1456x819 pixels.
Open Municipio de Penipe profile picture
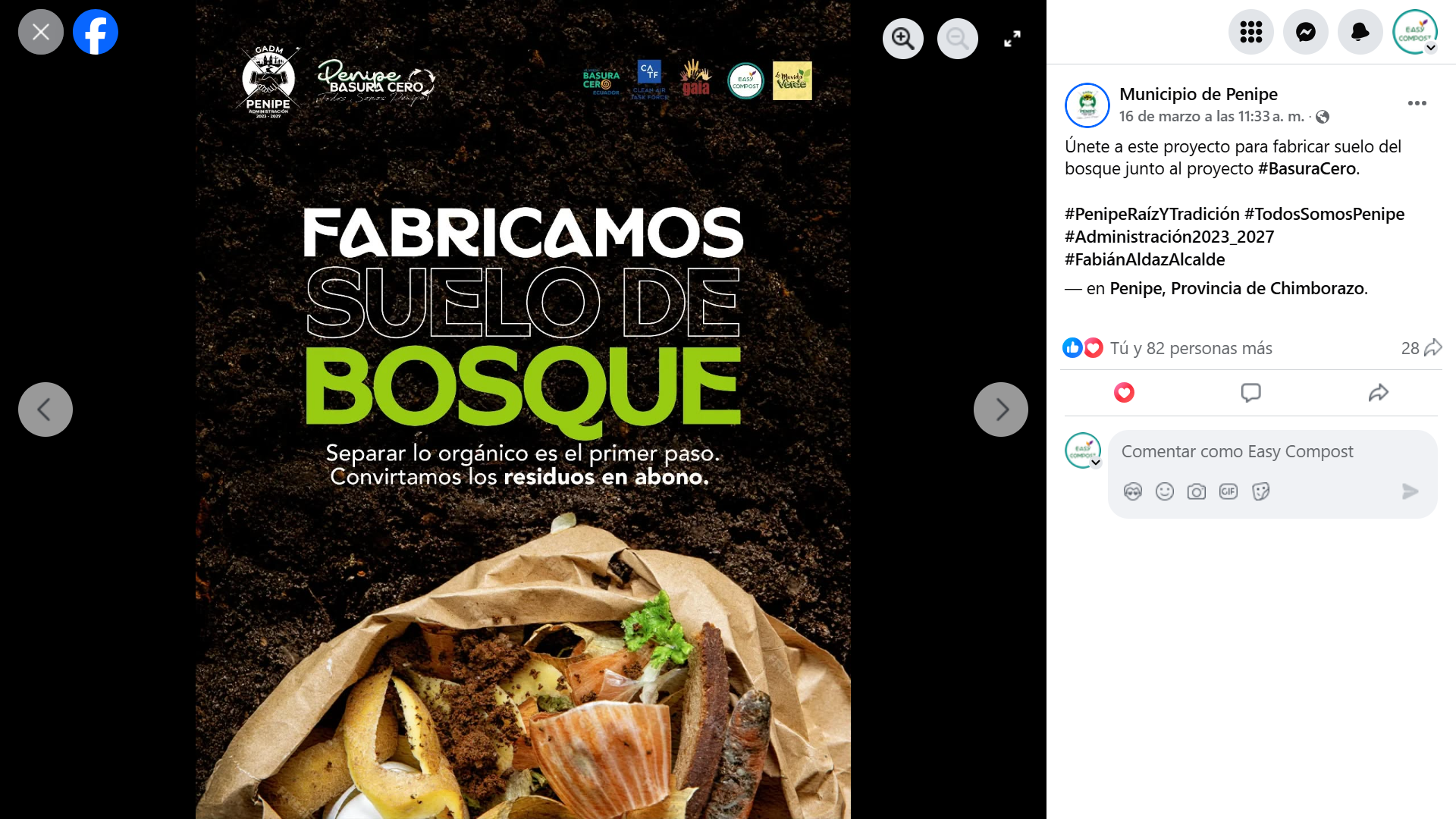(1087, 105)
